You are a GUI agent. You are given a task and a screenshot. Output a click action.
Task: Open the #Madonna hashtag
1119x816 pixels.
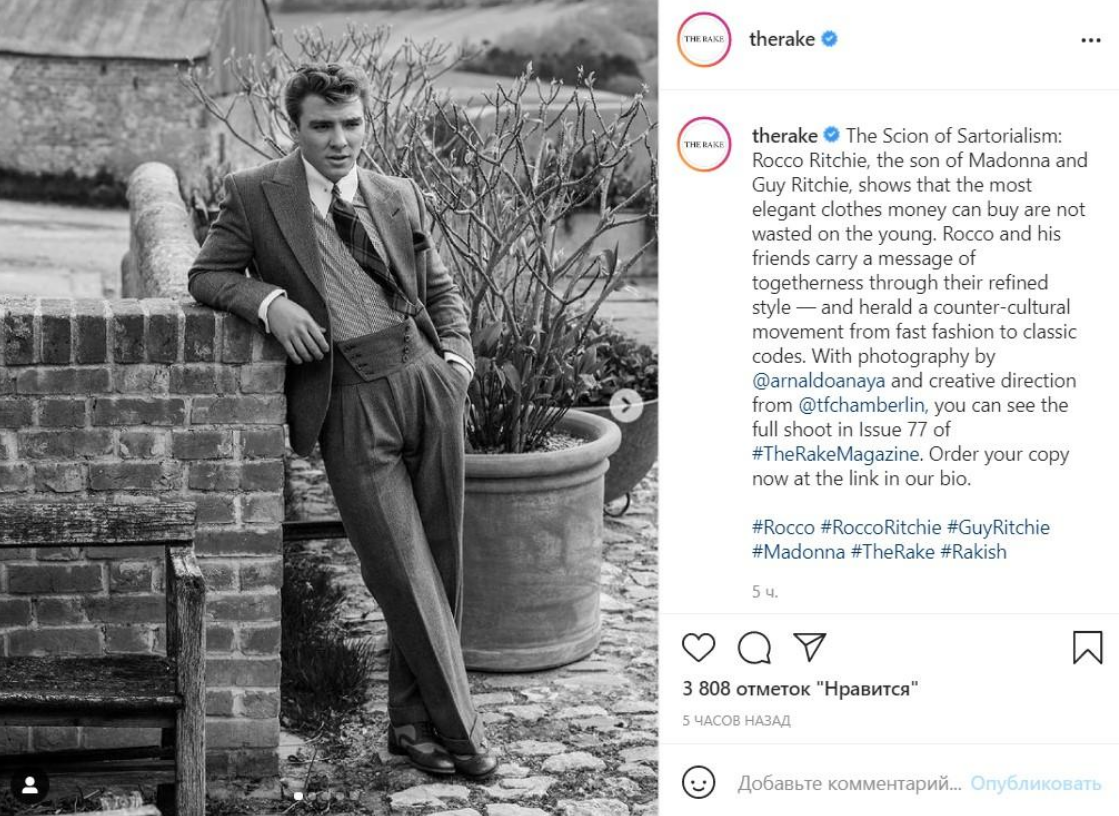[798, 551]
